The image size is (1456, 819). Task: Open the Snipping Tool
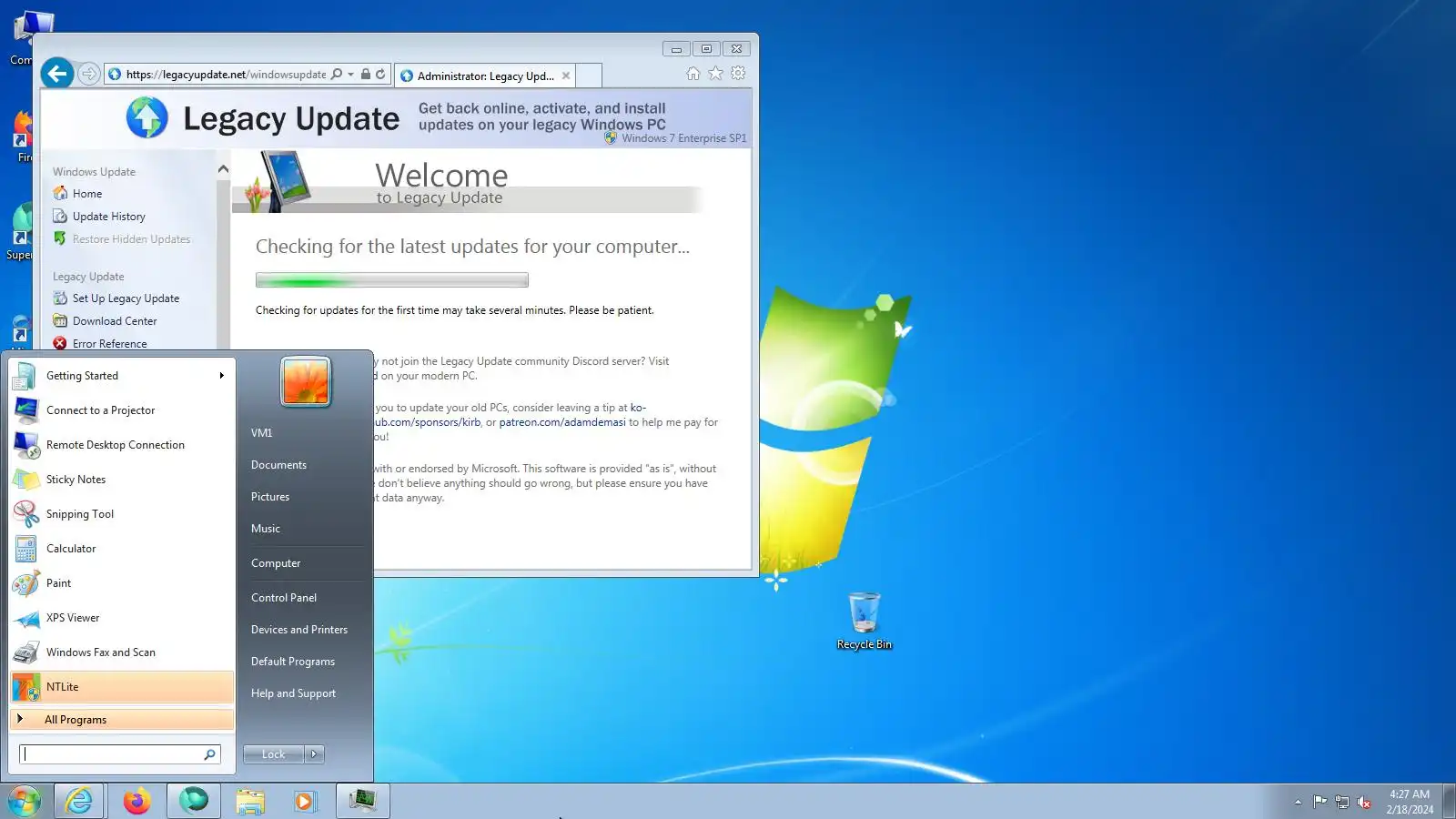coord(122,514)
